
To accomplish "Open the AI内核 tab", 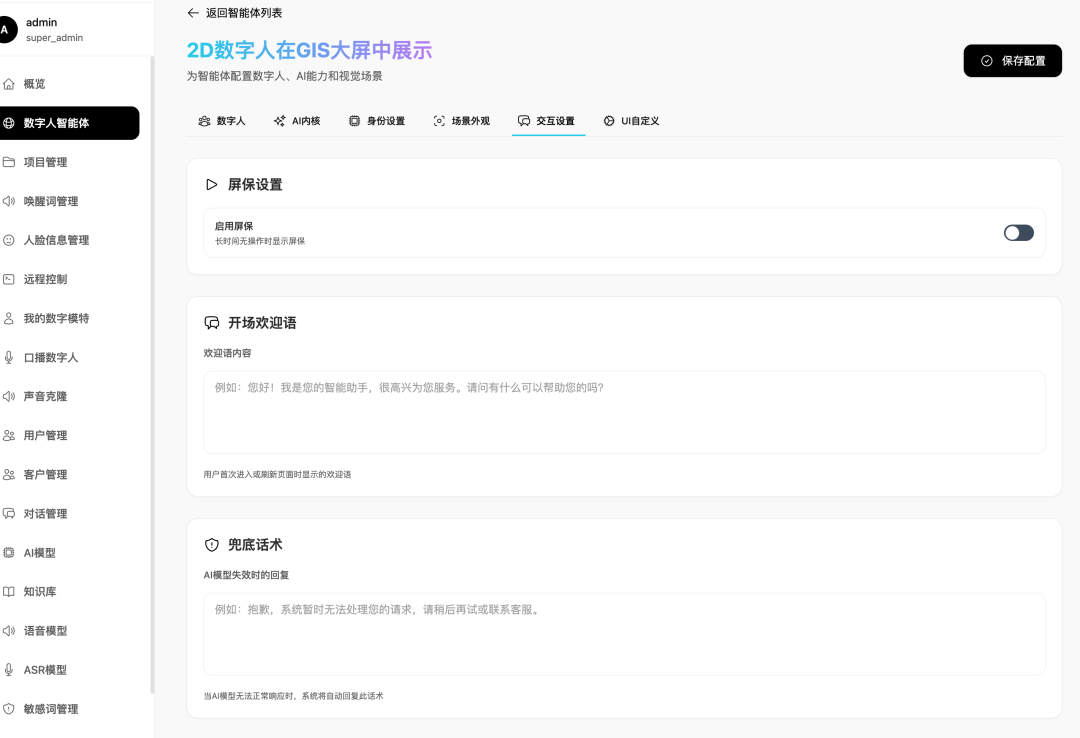I will [297, 121].
